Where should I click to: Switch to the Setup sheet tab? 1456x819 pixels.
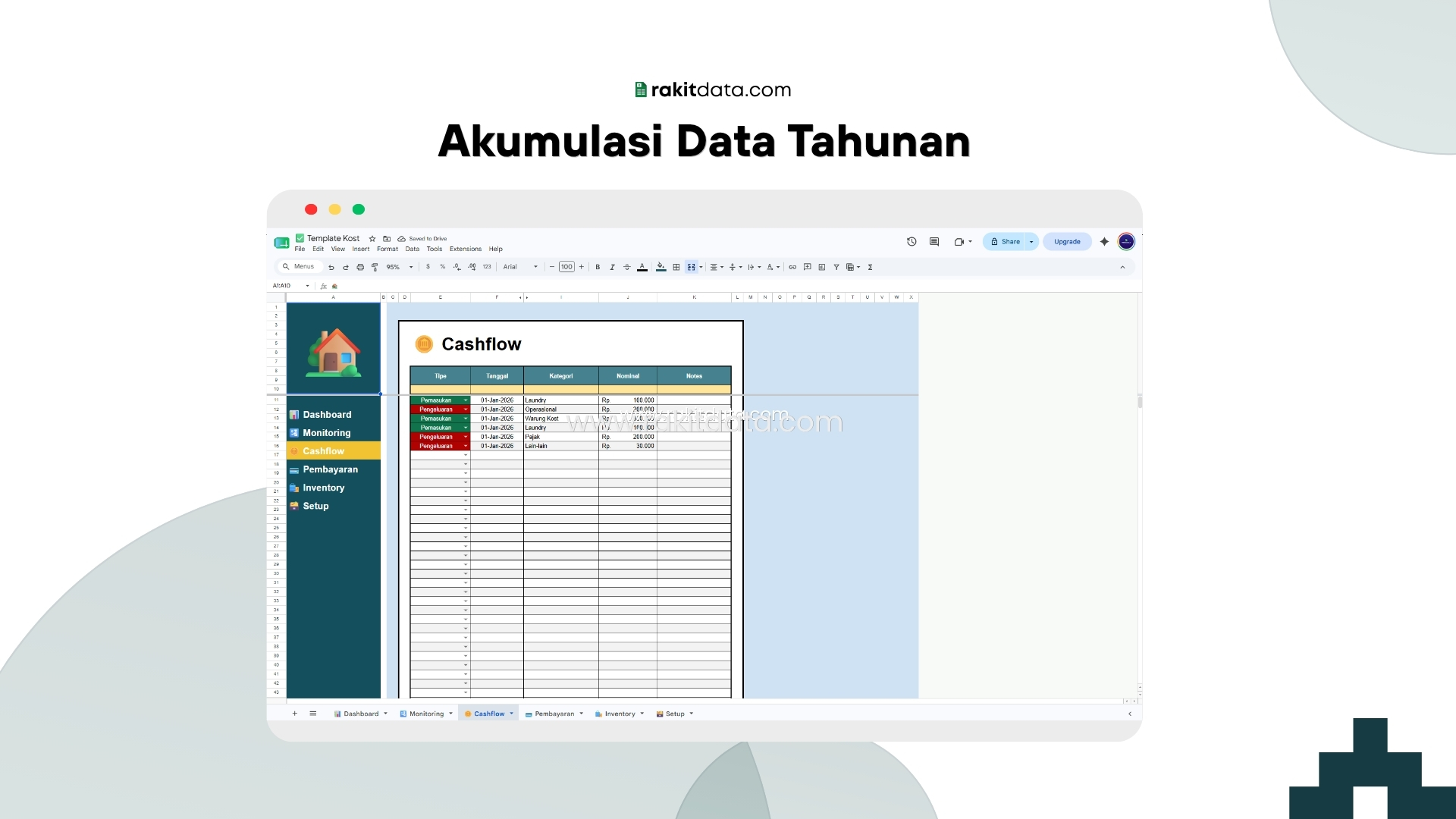click(x=675, y=714)
